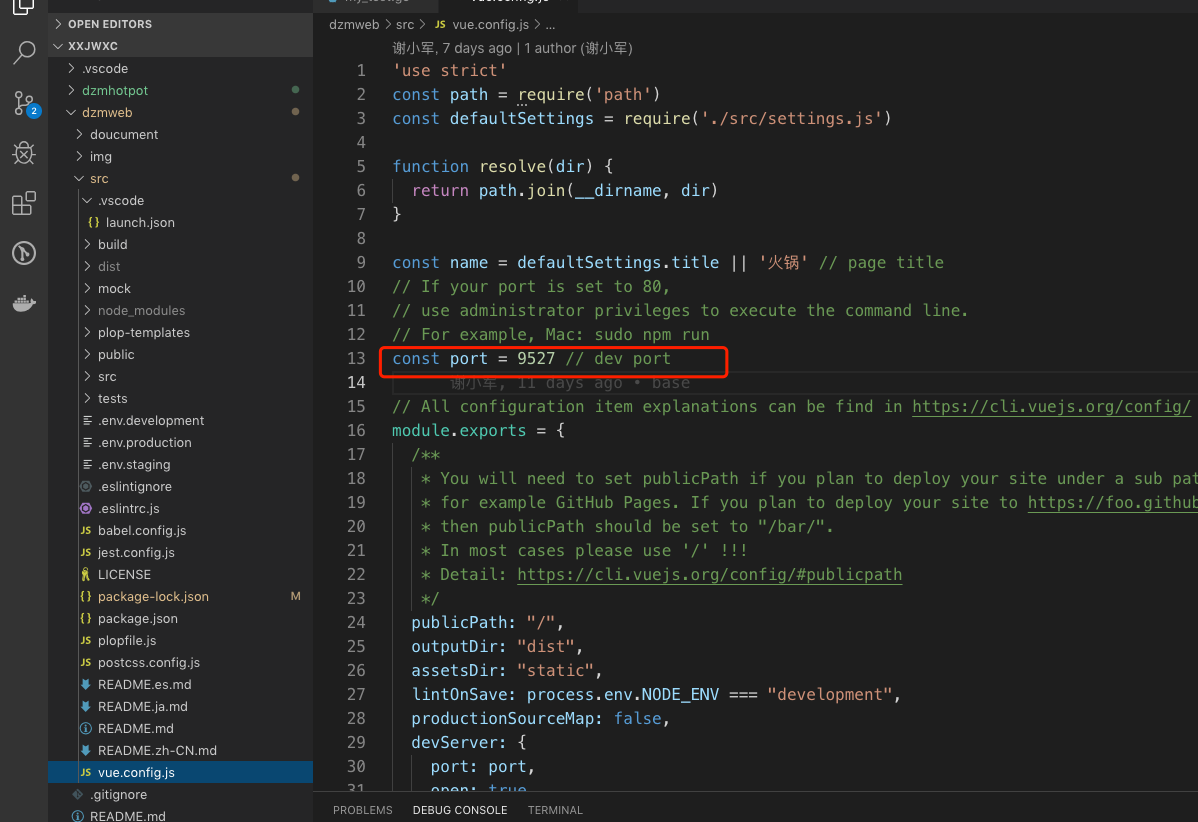
Task: Switch to the TERMINAL panel tab
Action: coord(555,810)
